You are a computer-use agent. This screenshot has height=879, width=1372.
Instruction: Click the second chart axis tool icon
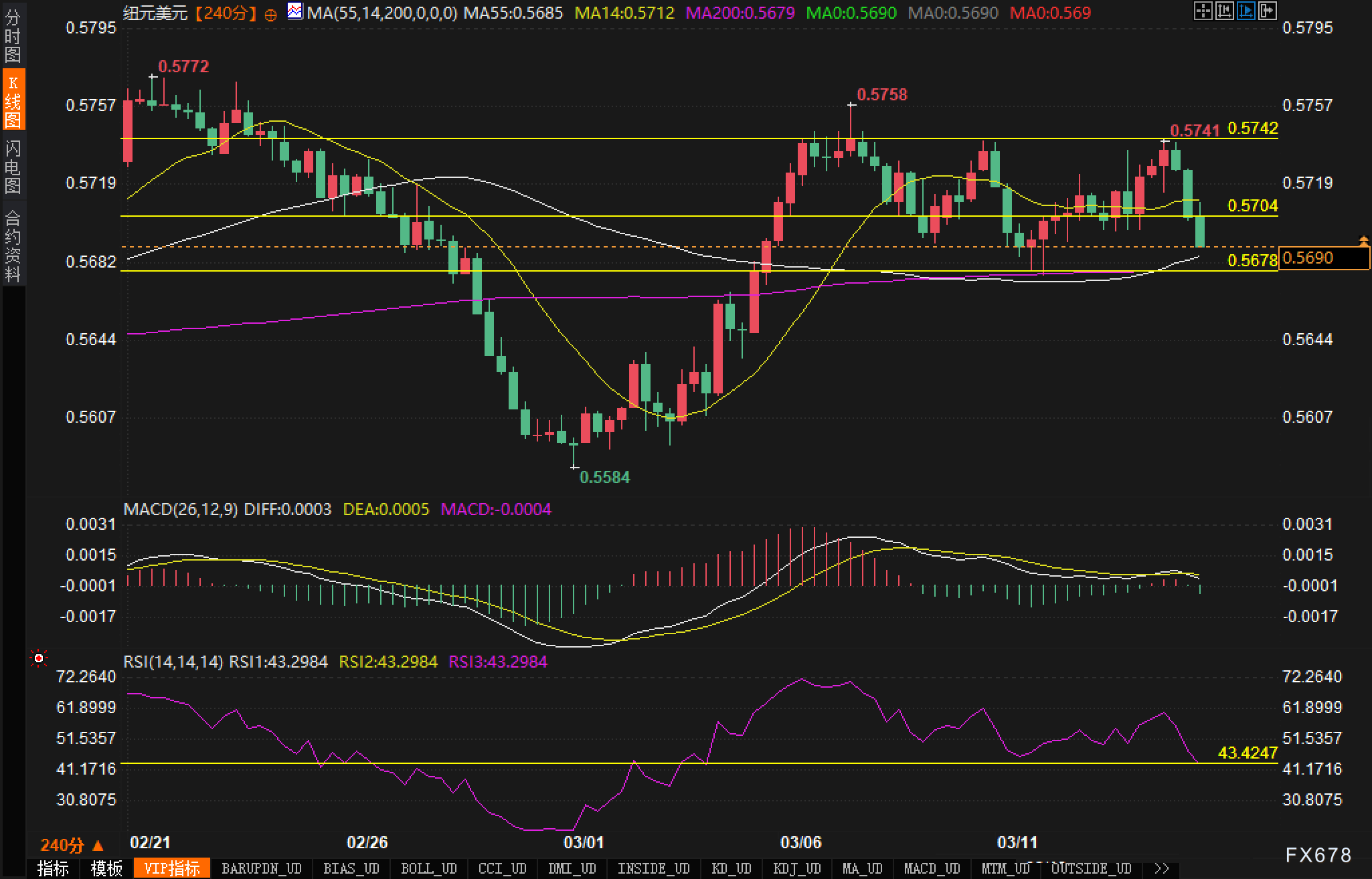[1224, 11]
